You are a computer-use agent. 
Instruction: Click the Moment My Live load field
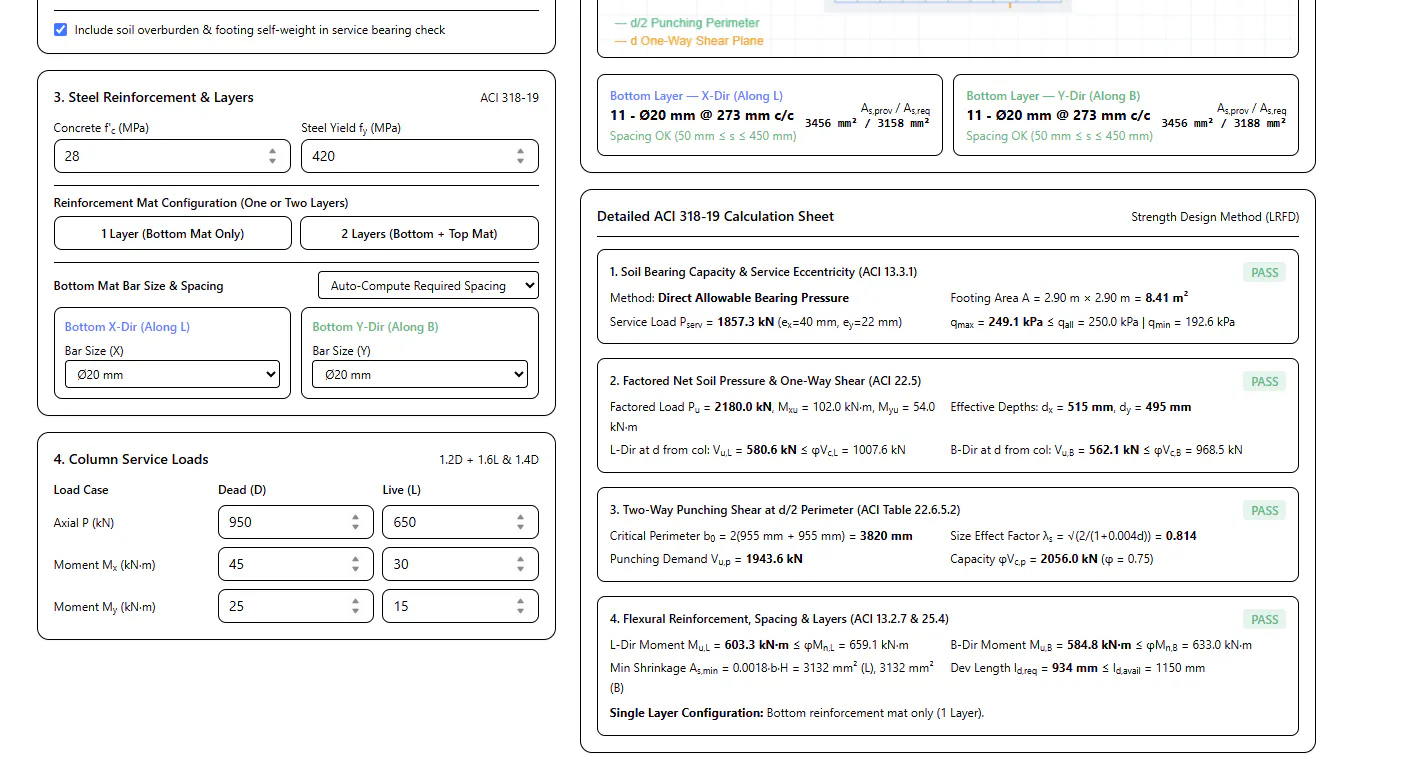[x=460, y=606]
